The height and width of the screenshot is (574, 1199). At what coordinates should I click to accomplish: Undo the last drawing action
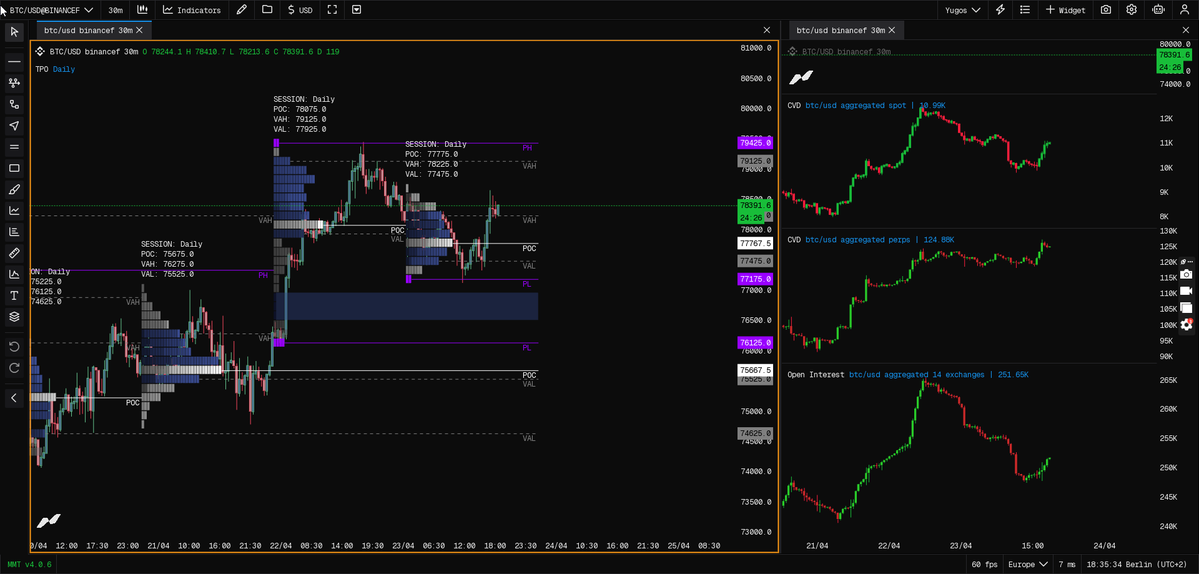tap(14, 347)
